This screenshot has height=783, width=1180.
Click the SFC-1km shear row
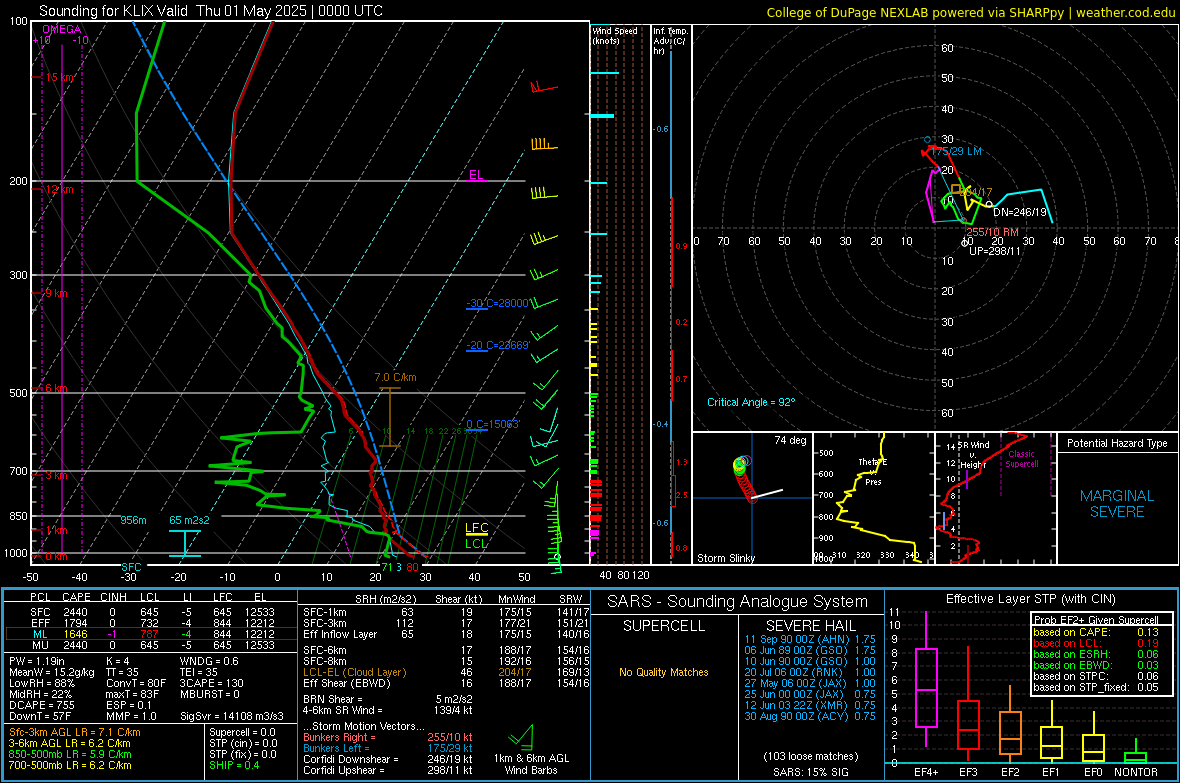(446, 612)
